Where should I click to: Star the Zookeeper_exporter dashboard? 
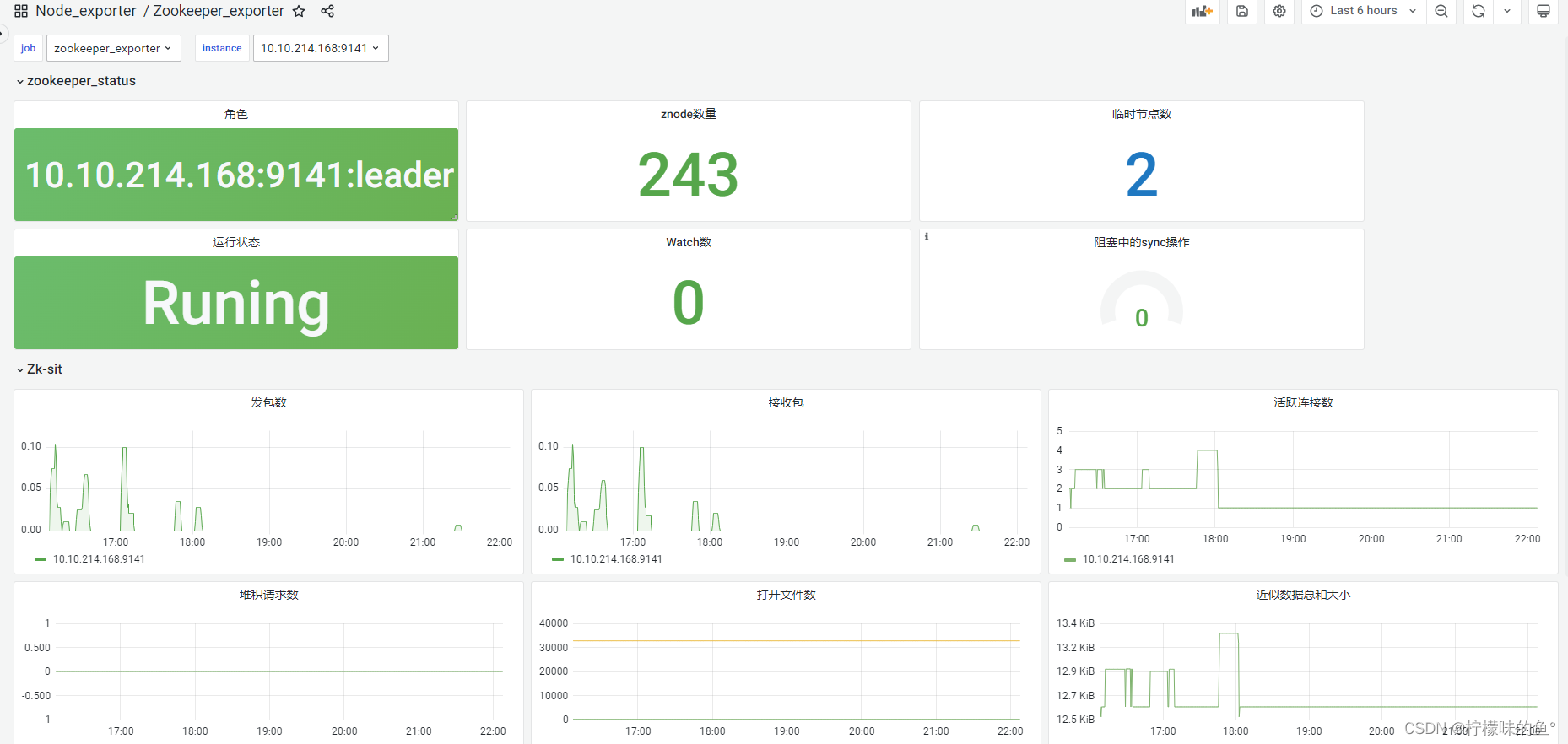(299, 11)
